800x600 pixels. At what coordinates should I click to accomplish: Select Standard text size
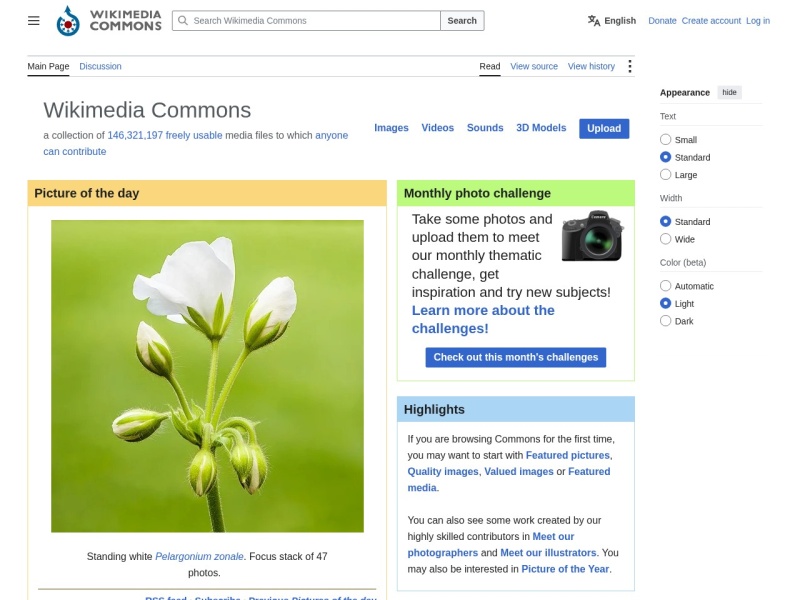665,157
